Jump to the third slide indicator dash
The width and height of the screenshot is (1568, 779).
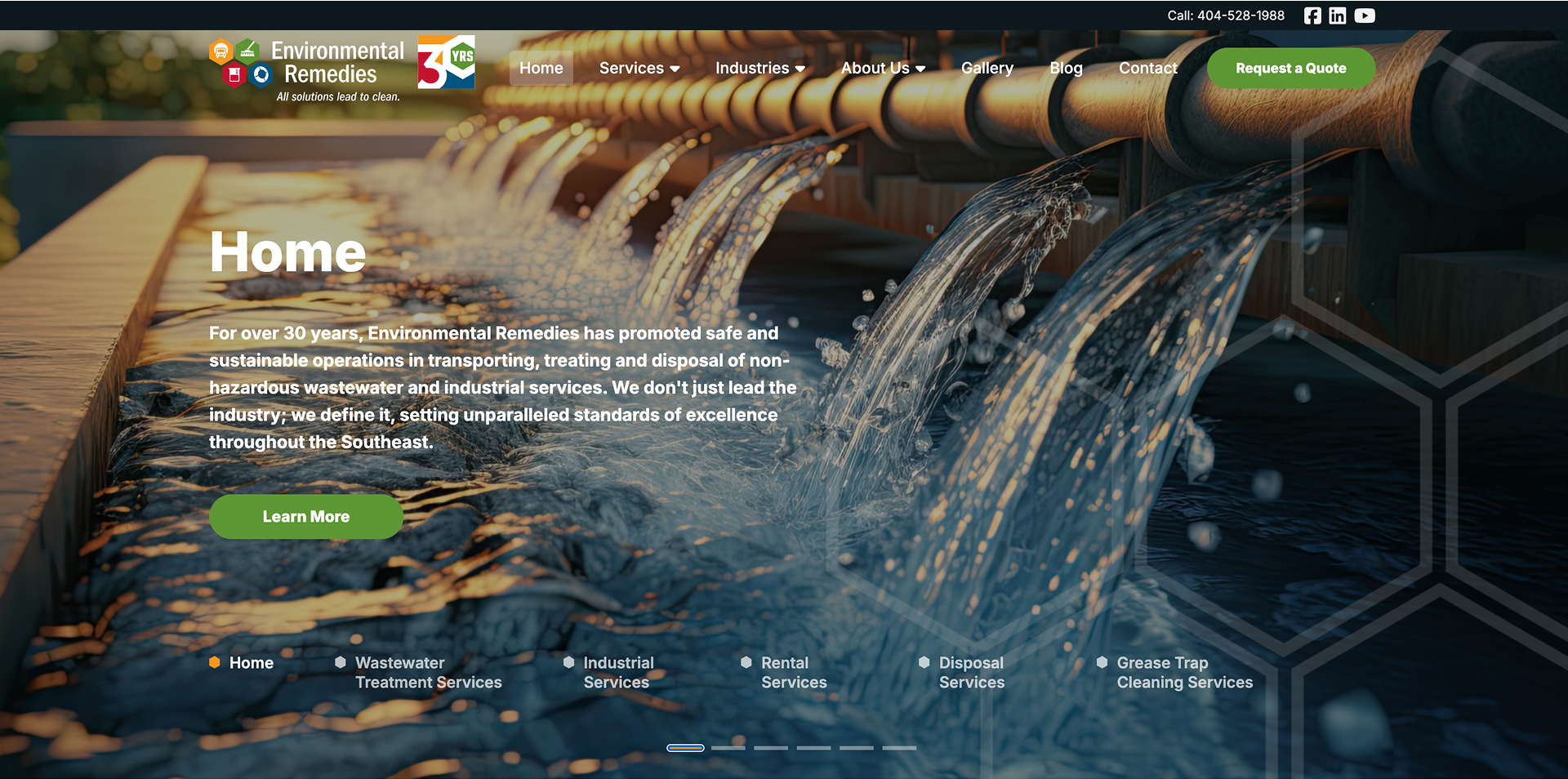tap(771, 748)
